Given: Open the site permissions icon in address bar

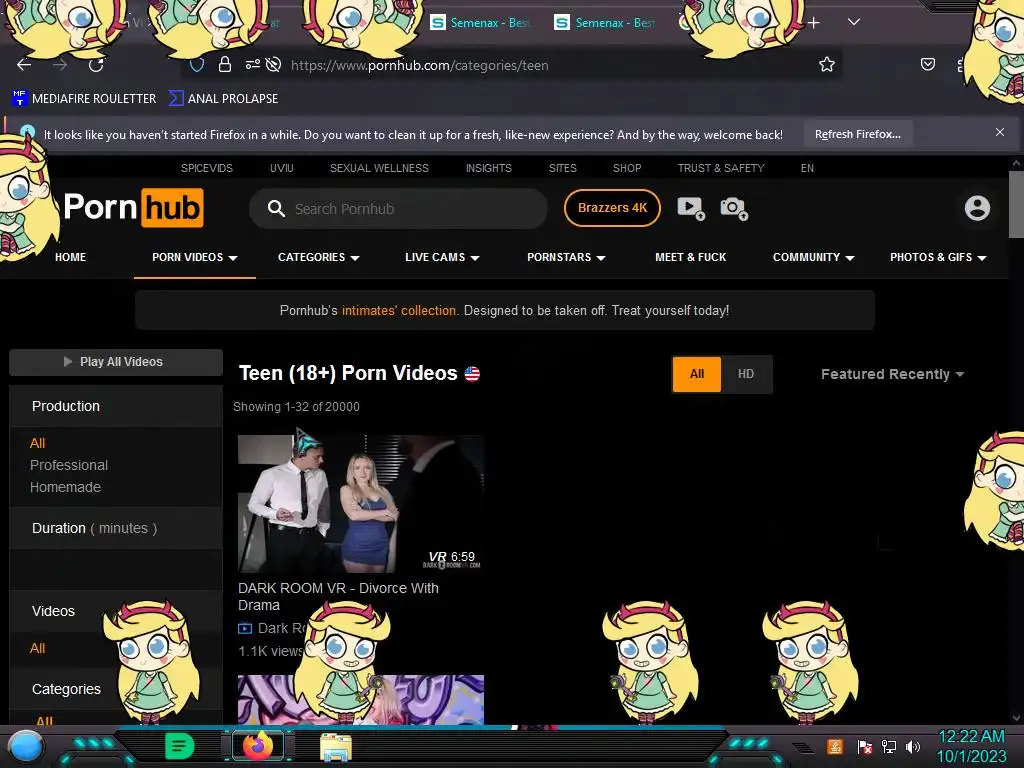Looking at the screenshot, I should coord(253,64).
